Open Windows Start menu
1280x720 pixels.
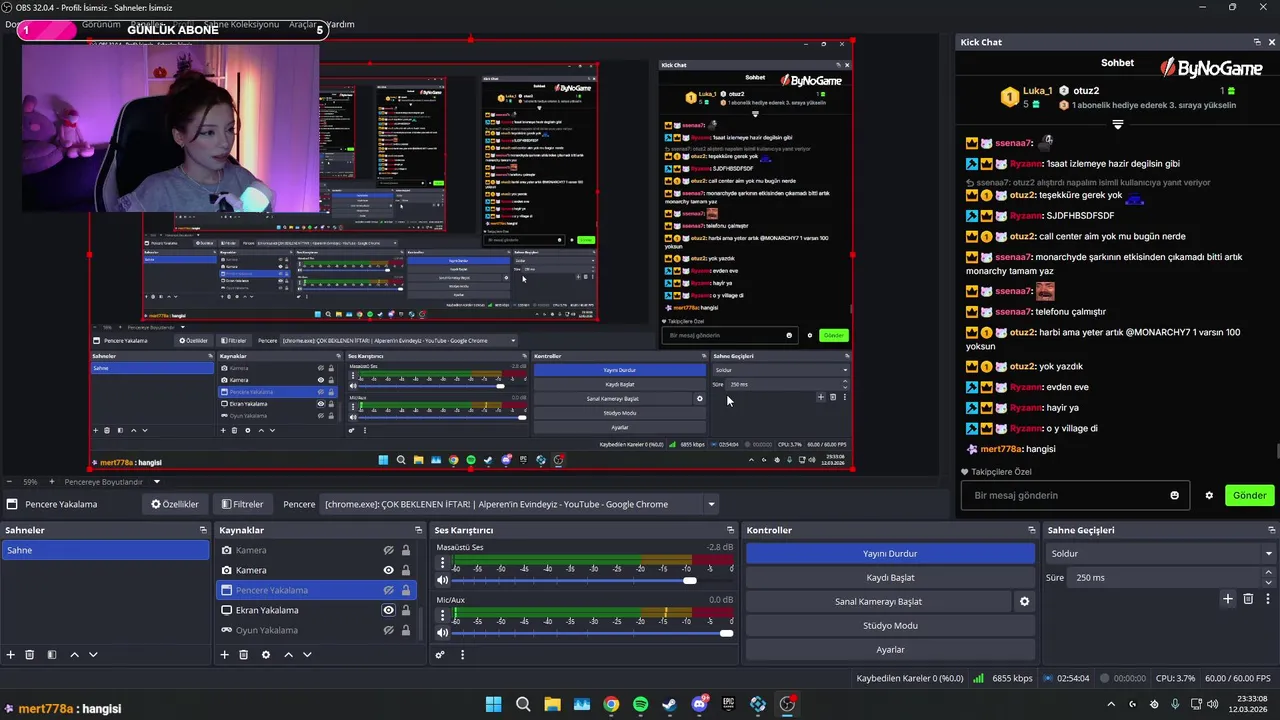tap(493, 704)
